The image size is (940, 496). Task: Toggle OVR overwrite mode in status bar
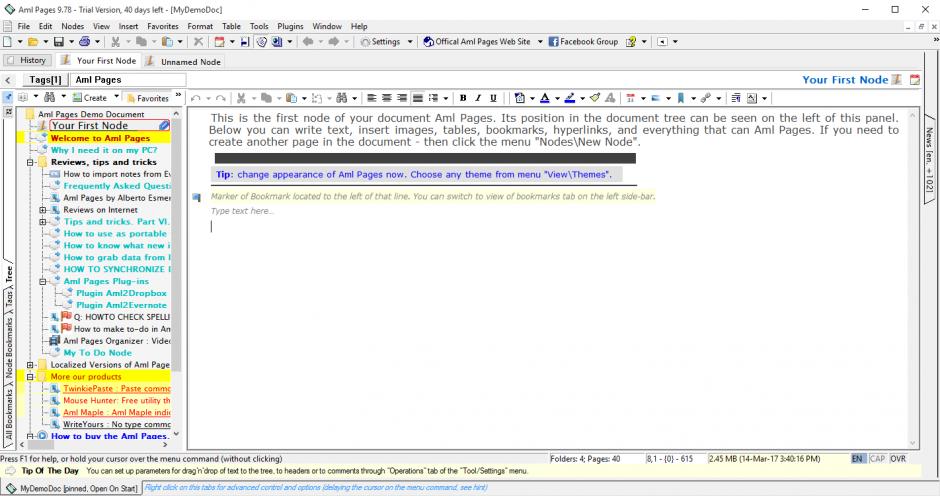pyautogui.click(x=897, y=459)
